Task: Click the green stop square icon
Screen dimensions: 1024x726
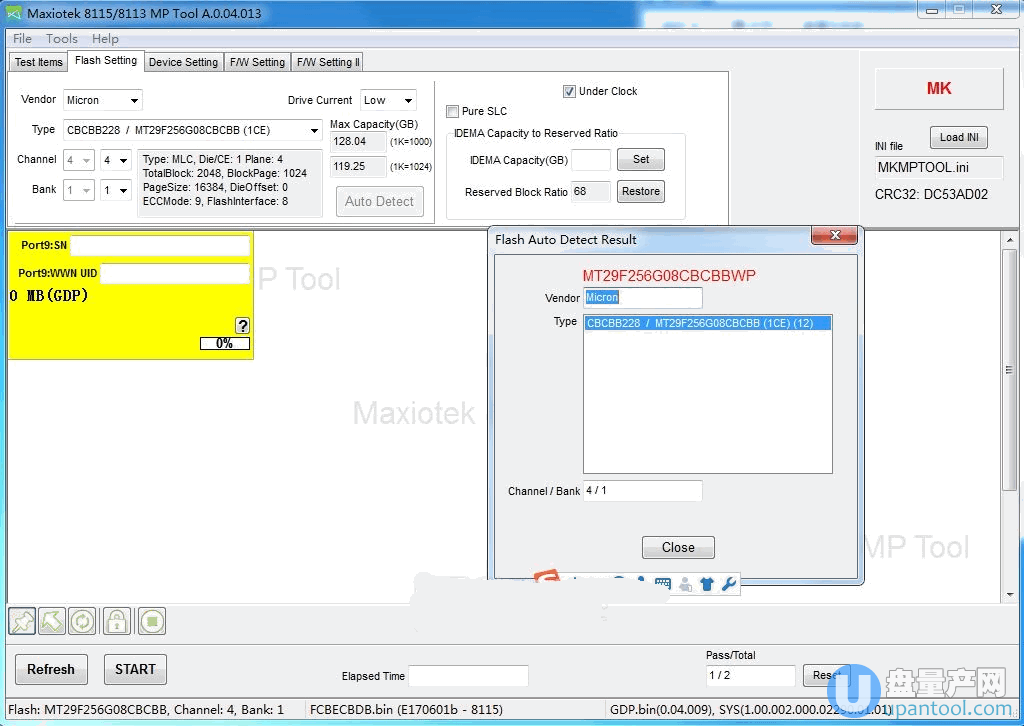Action: (151, 621)
